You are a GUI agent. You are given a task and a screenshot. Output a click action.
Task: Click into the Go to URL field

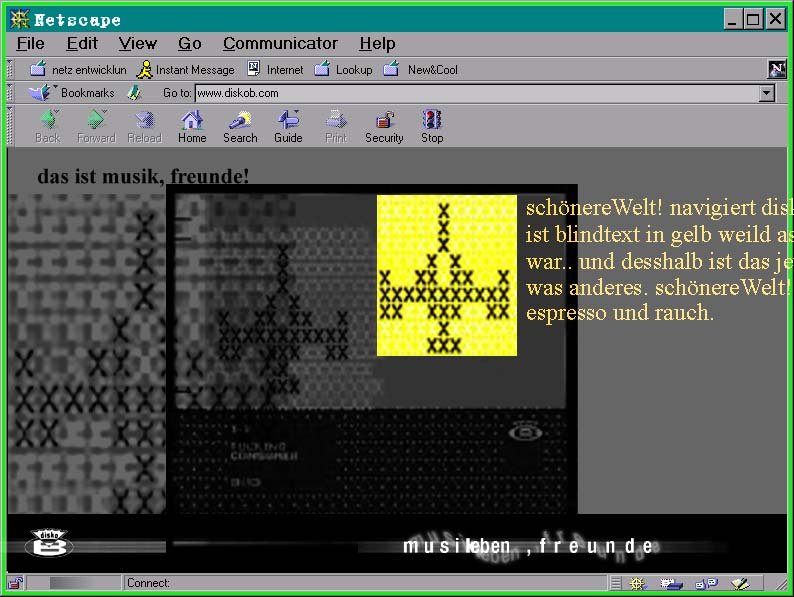[x=475, y=93]
